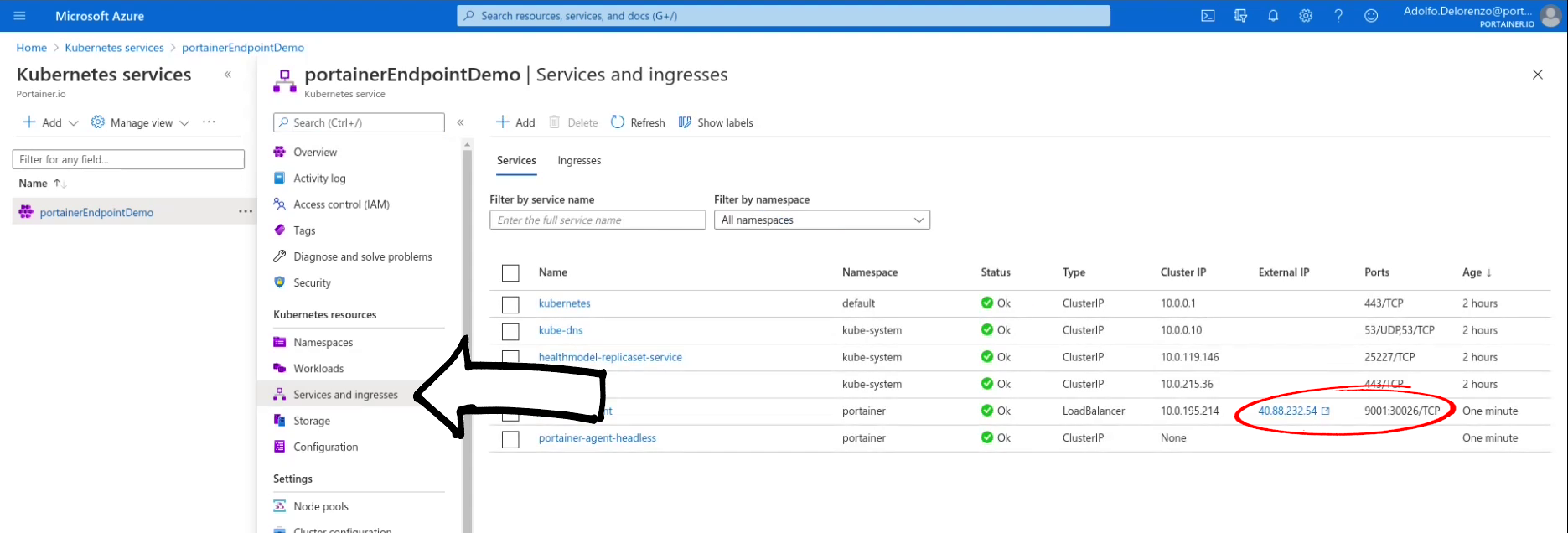Image resolution: width=1568 pixels, height=533 pixels.
Task: Go to Kubernetes services breadcrumb
Action: 114,48
